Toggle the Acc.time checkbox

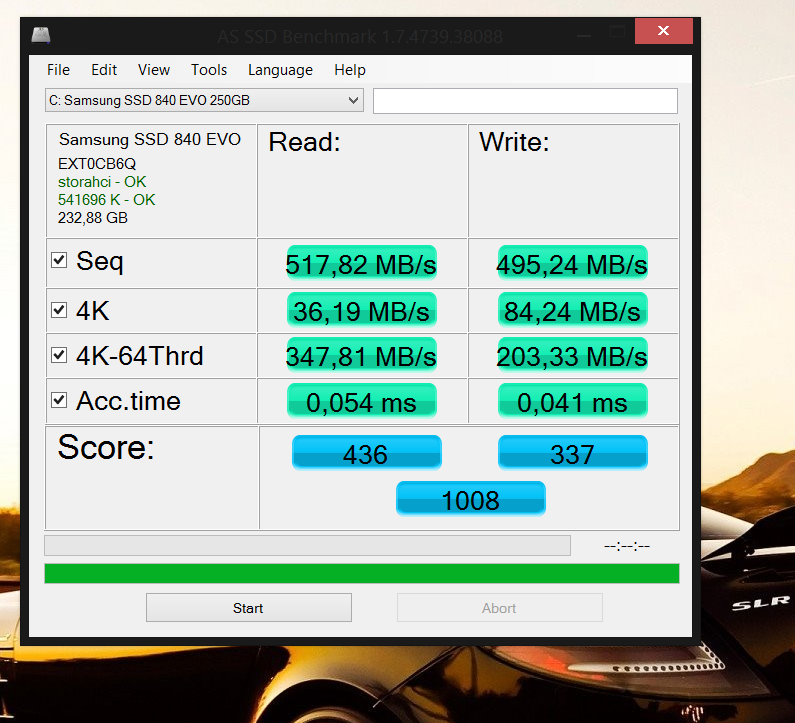coord(60,401)
